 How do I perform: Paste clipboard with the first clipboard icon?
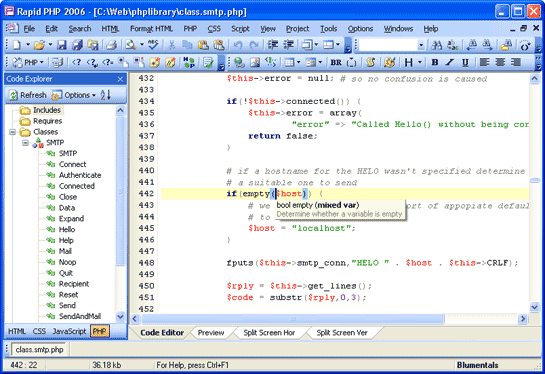(x=203, y=45)
